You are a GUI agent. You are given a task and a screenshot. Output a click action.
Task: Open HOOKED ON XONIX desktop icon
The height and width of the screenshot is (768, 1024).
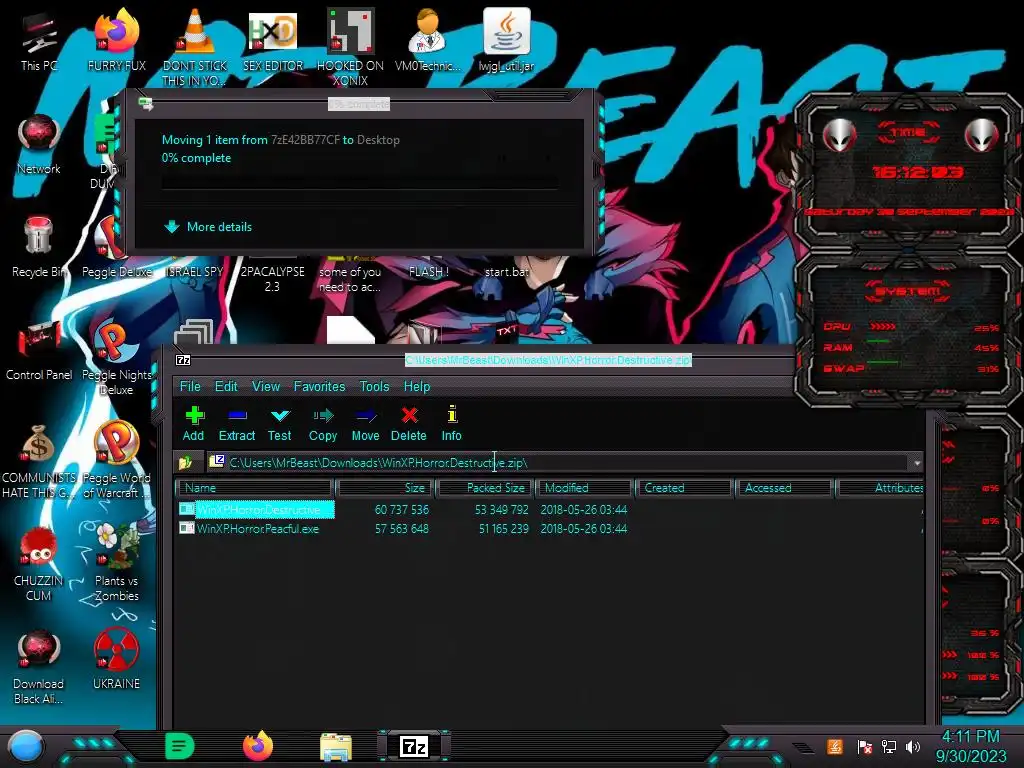(x=350, y=46)
